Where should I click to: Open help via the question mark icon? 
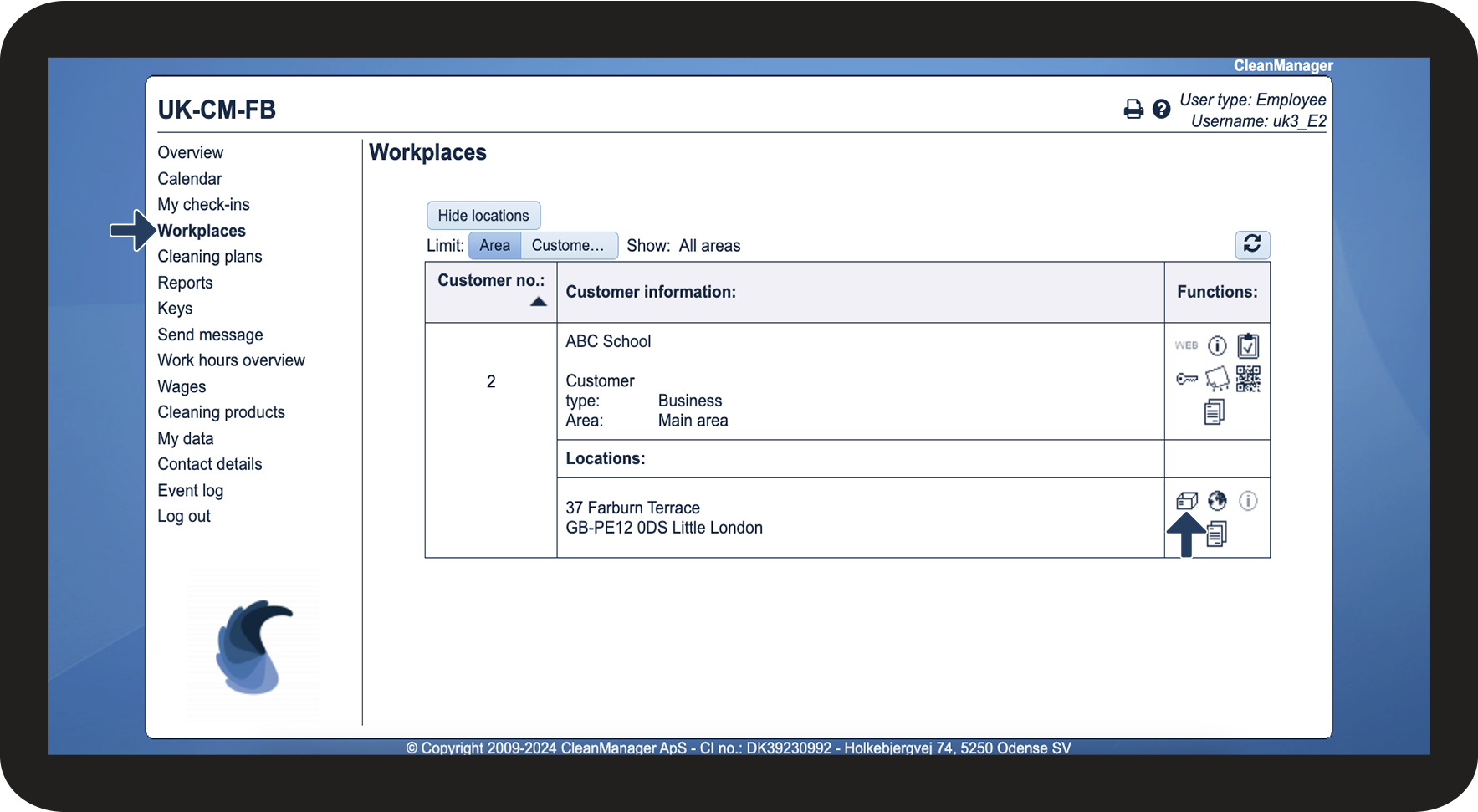click(1161, 110)
